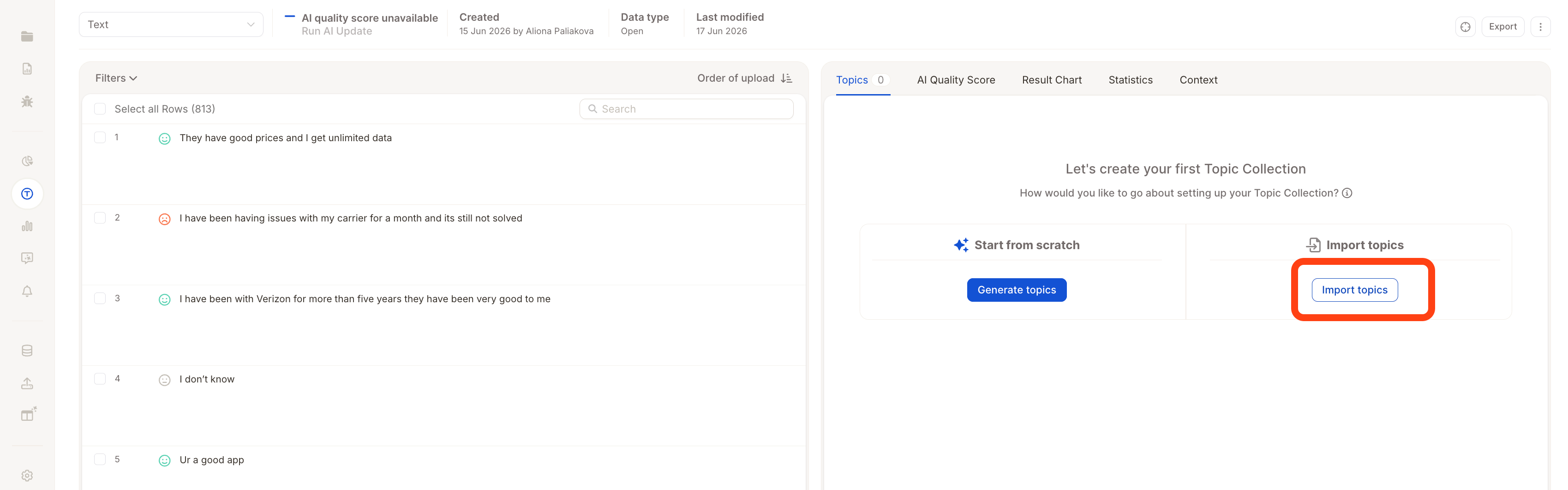
Task: Switch to the AI Quality Score tab
Action: point(956,80)
